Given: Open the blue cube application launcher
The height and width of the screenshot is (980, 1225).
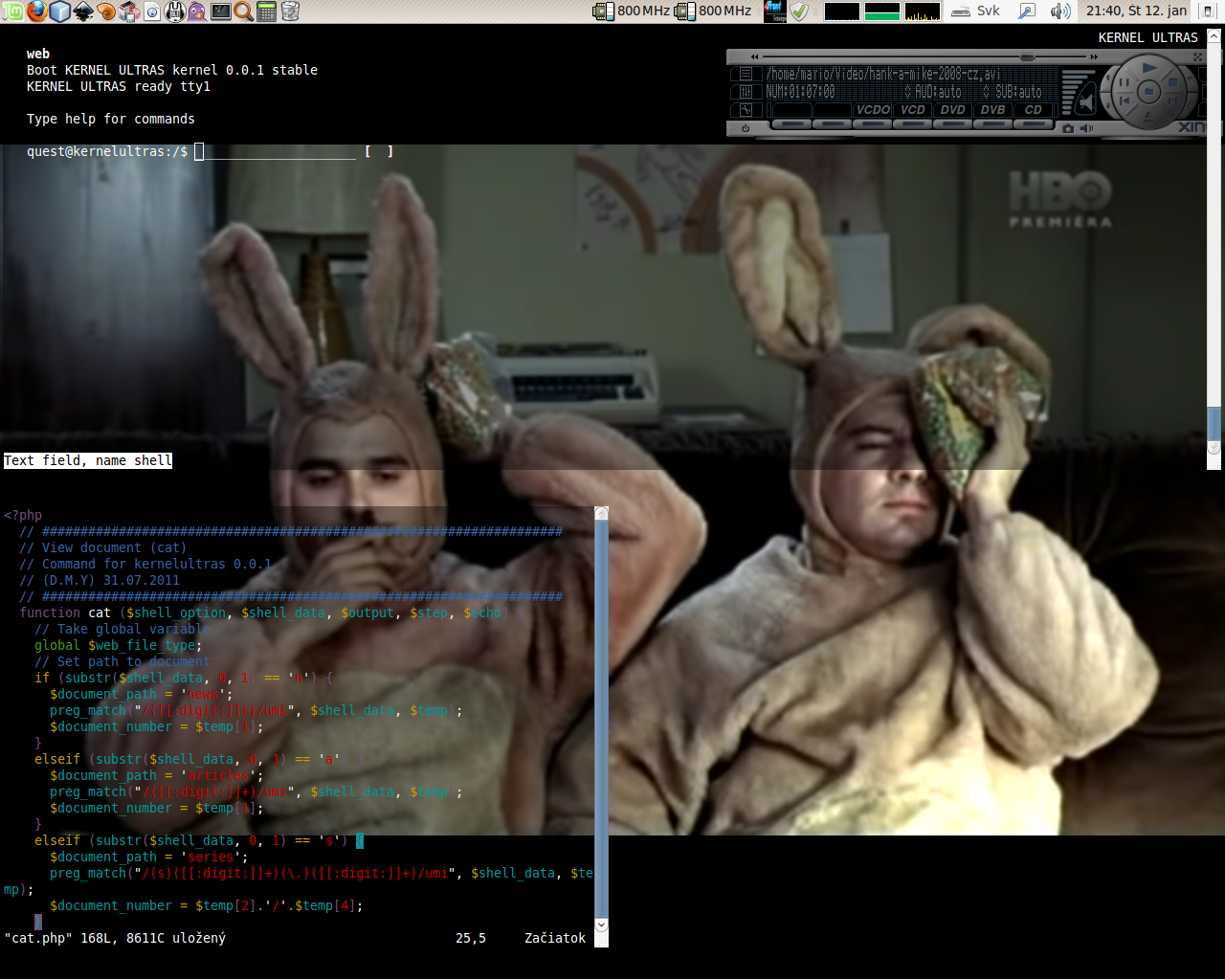Looking at the screenshot, I should click(x=59, y=11).
